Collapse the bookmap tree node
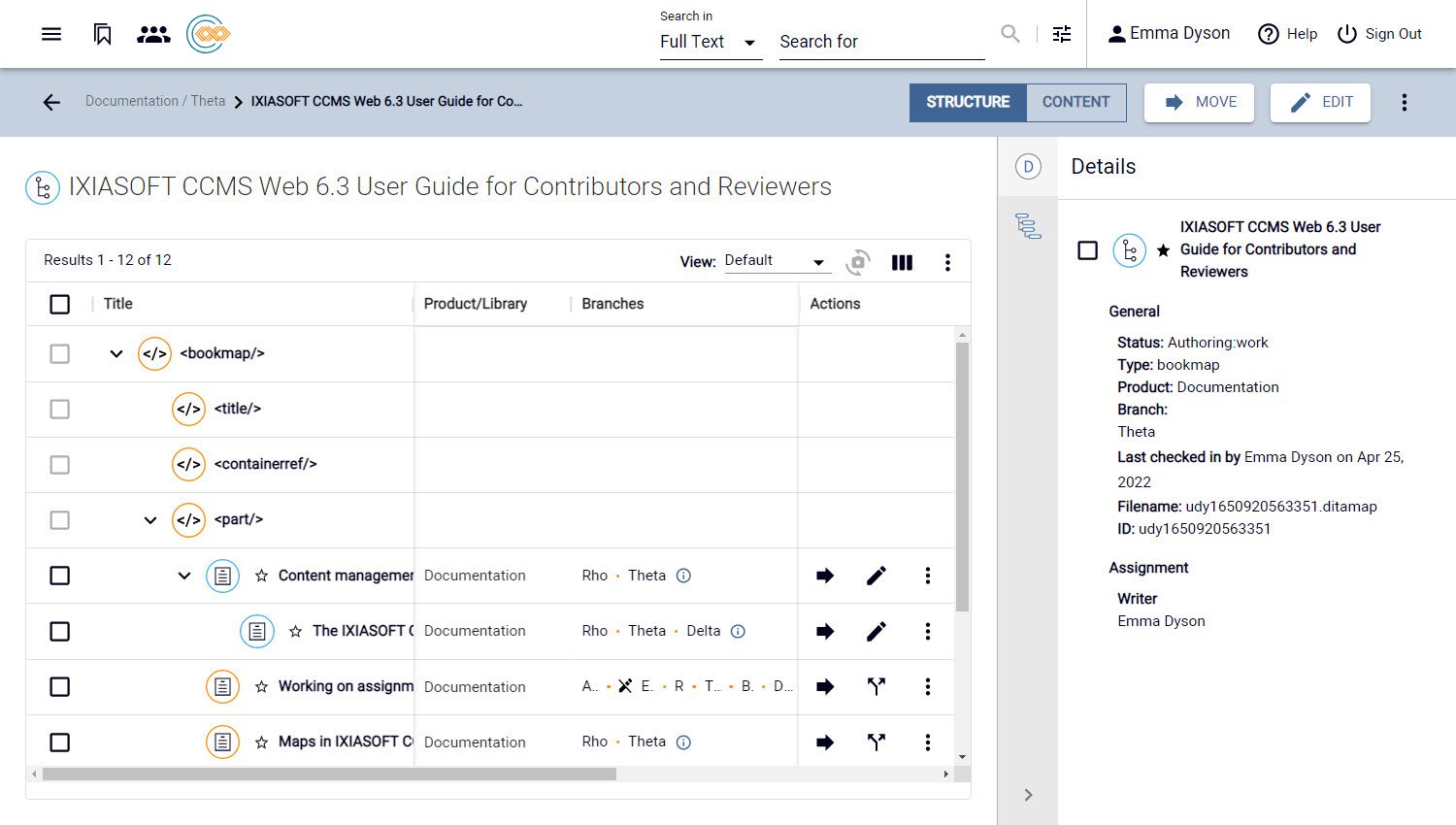1456x825 pixels. click(116, 353)
